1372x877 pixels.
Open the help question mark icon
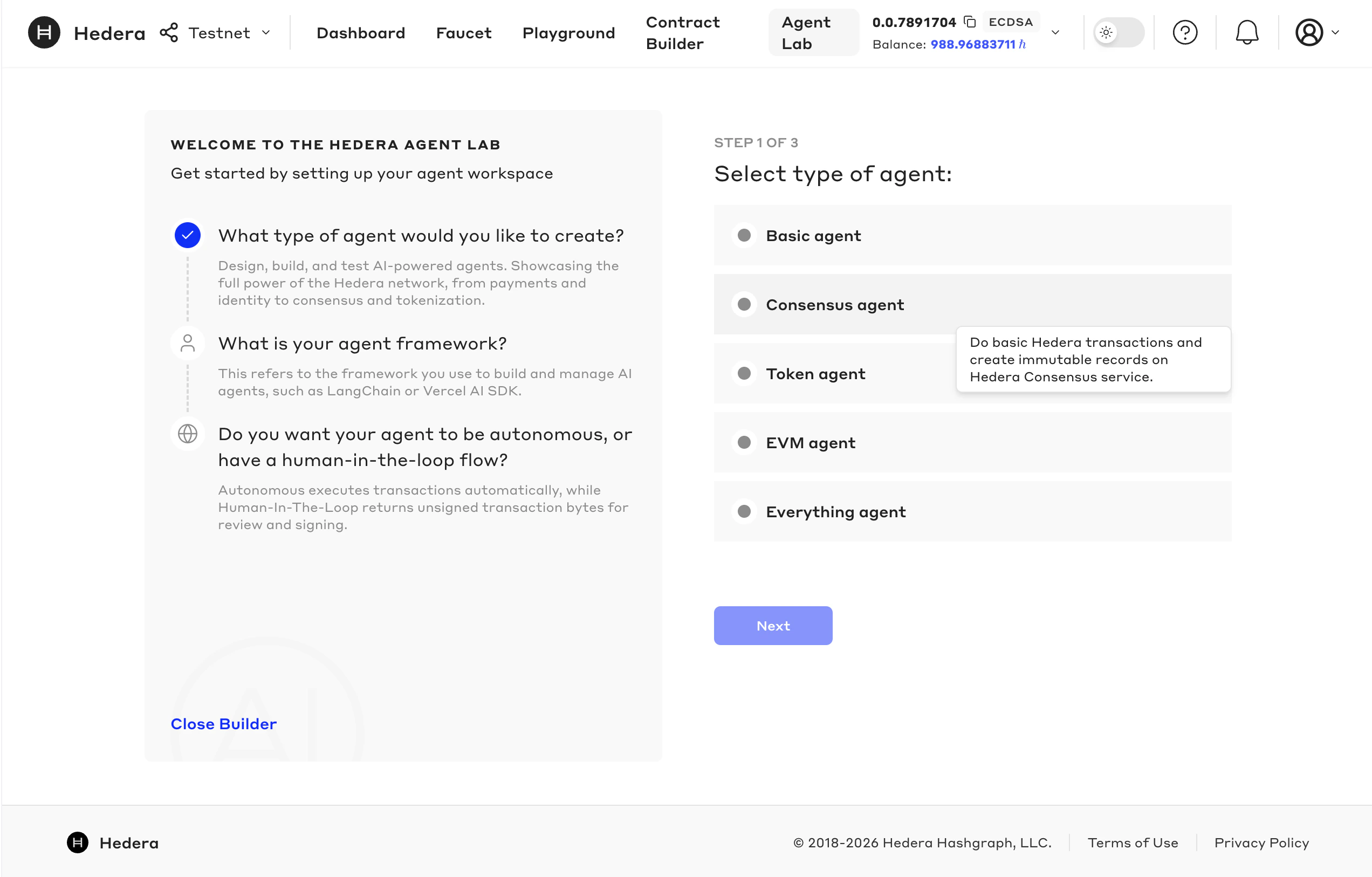(1185, 32)
